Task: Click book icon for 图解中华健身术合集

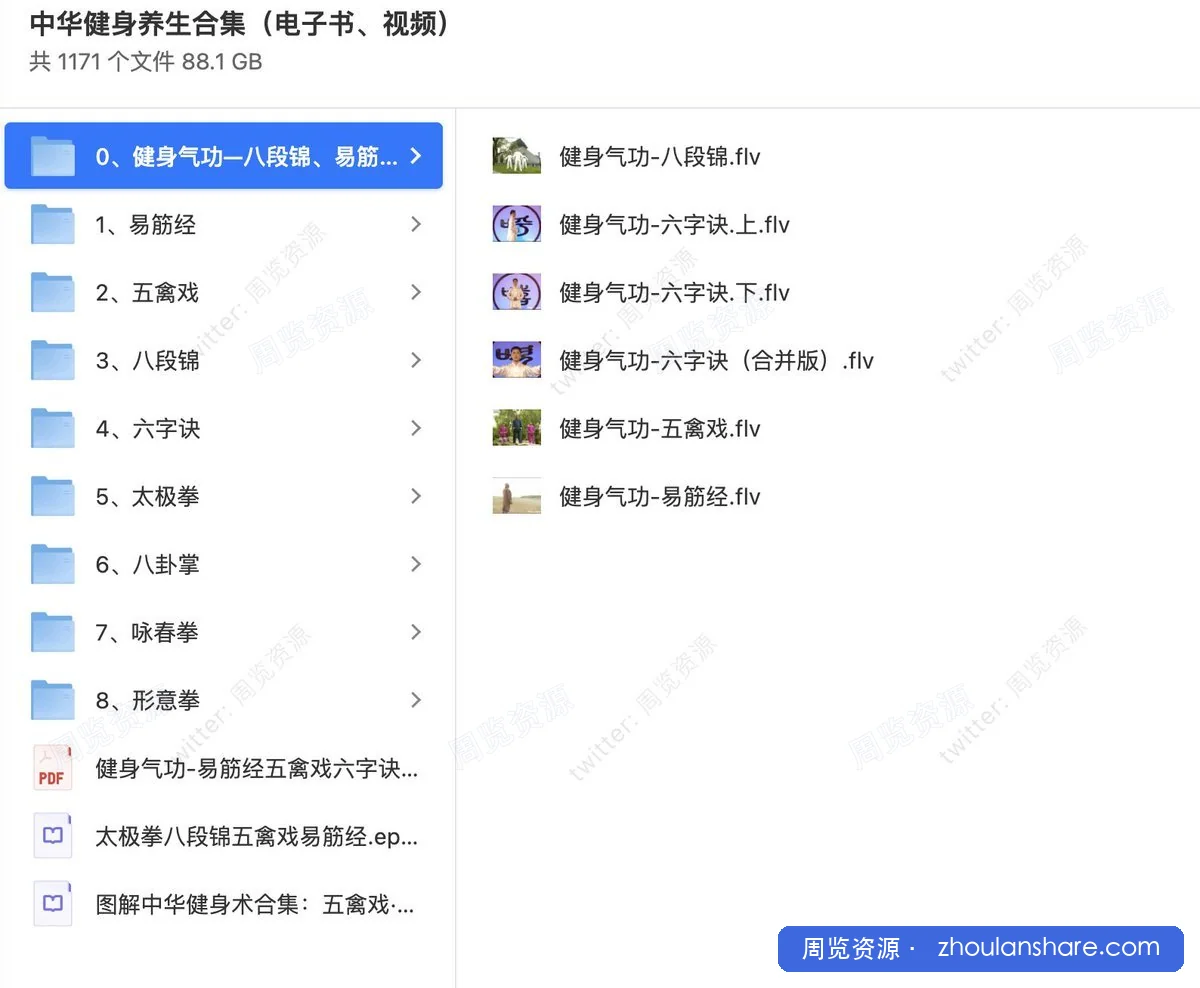Action: coord(53,904)
